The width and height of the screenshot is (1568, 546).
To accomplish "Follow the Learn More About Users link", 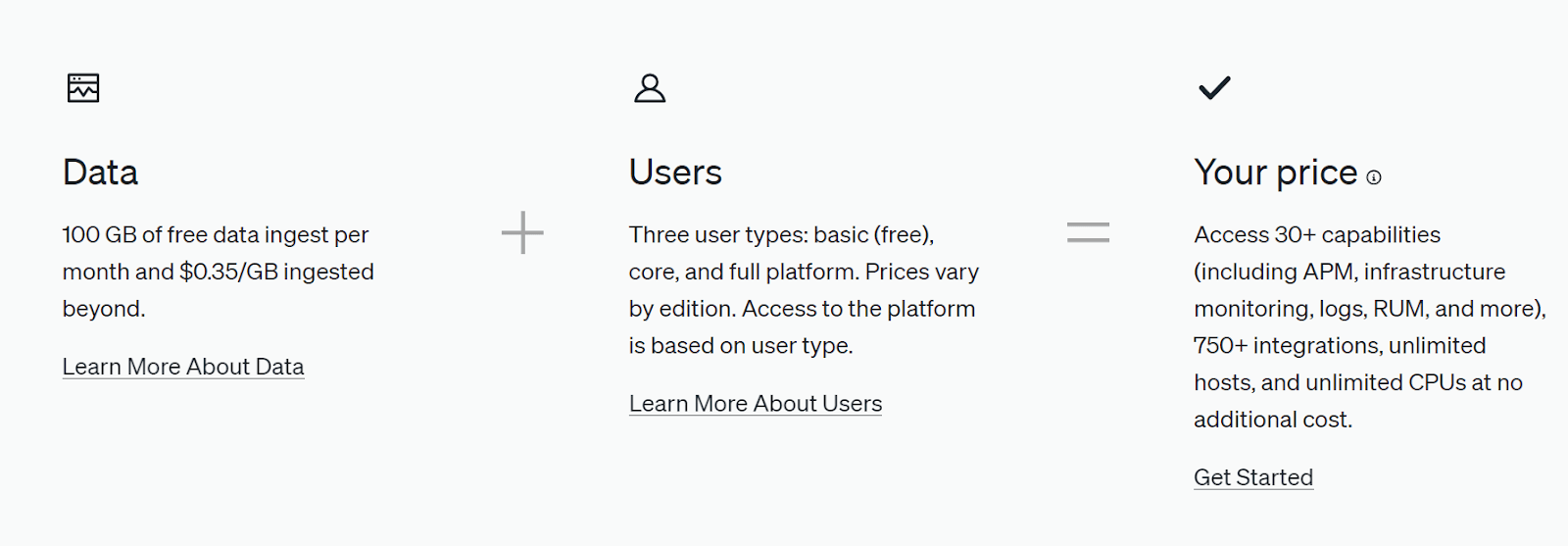I will (x=756, y=404).
